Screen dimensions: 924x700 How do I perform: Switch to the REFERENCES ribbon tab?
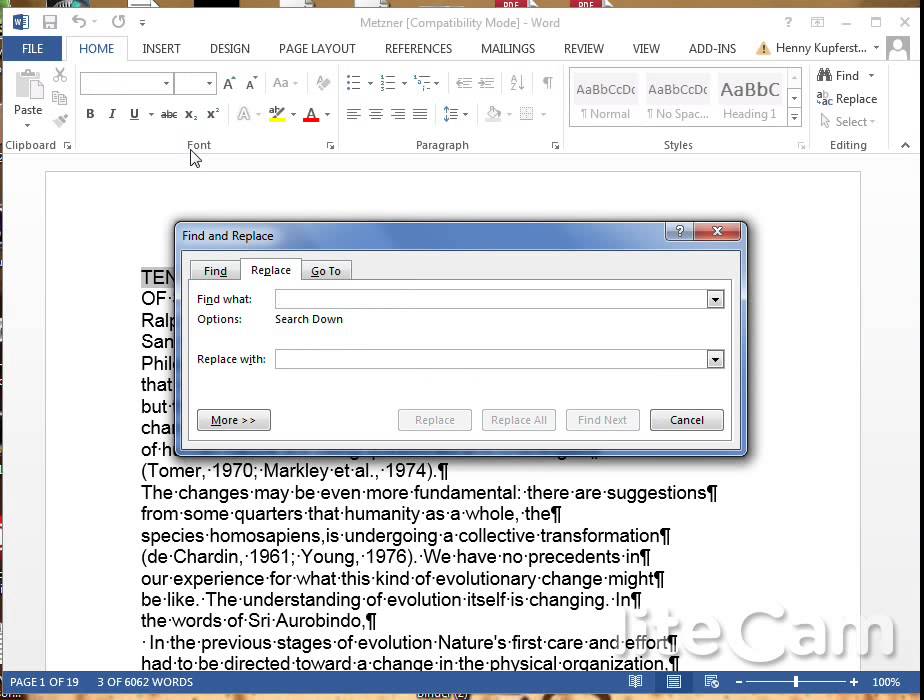coord(418,48)
